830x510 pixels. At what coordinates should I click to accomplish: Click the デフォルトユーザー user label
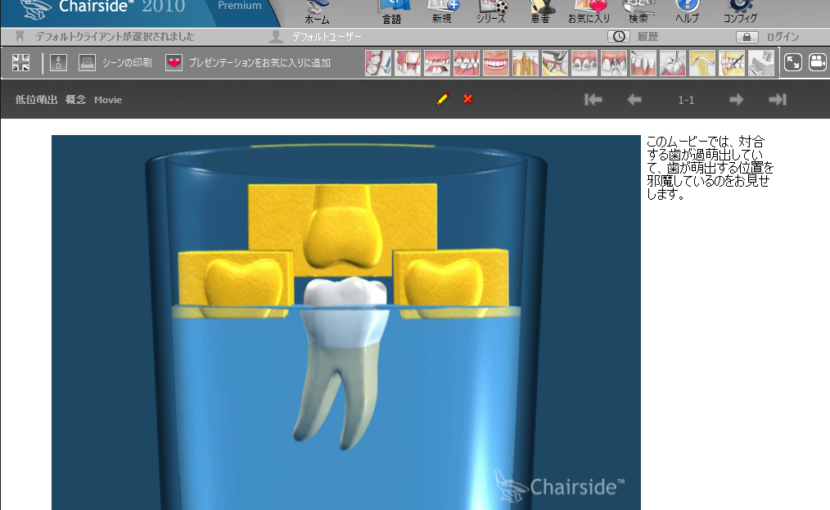(327, 37)
